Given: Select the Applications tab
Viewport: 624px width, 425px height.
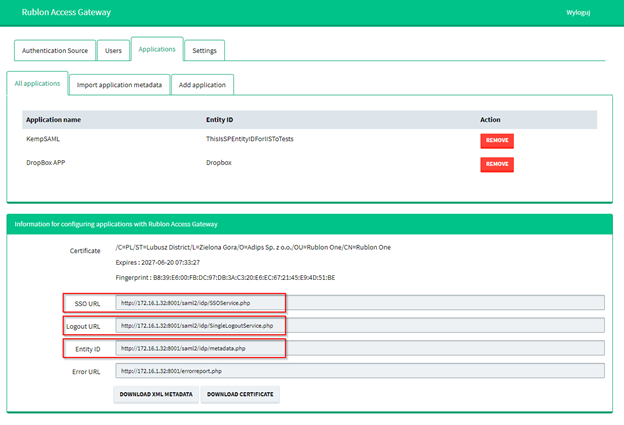Looking at the screenshot, I should pyautogui.click(x=157, y=48).
